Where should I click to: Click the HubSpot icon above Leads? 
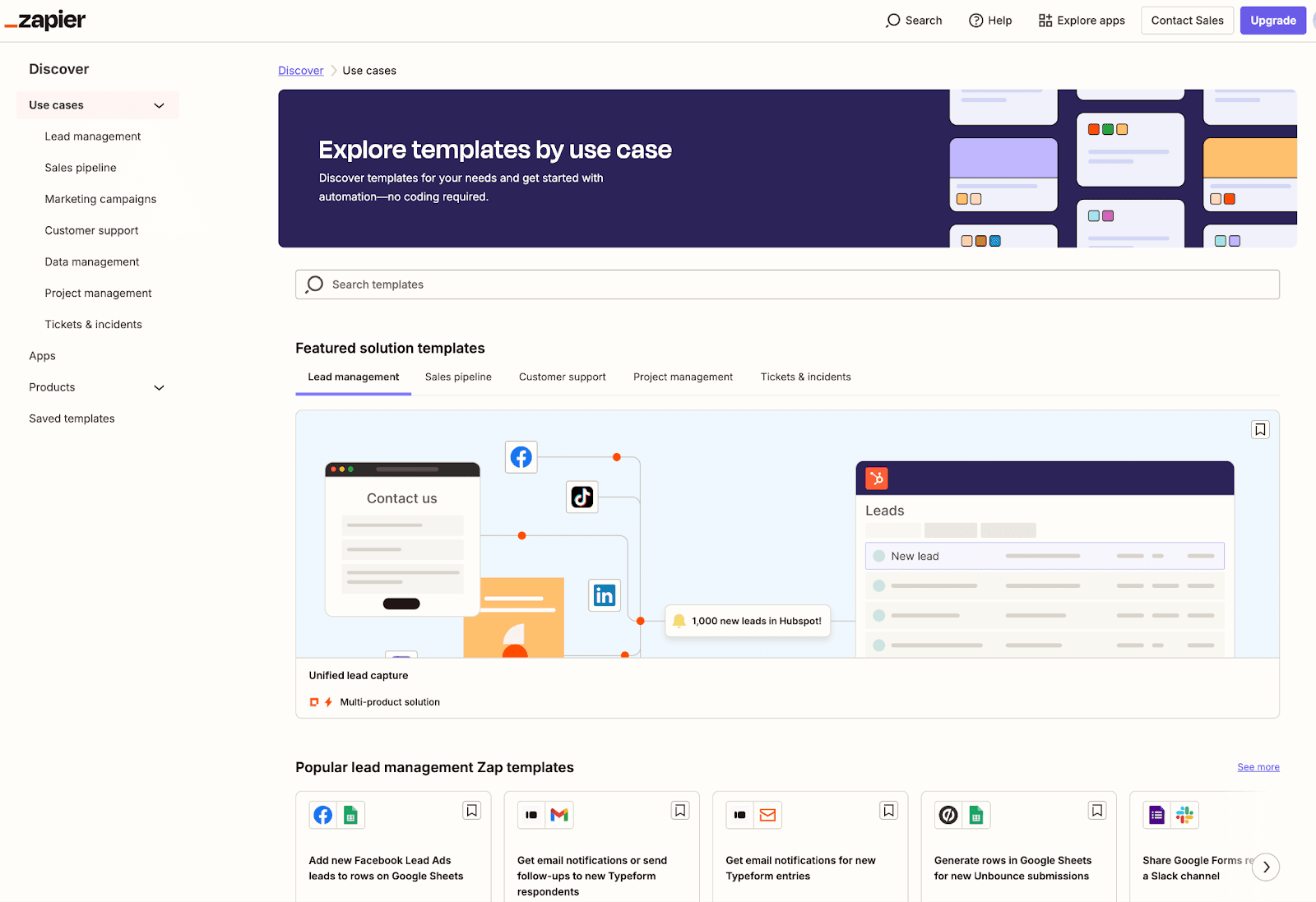coord(877,478)
